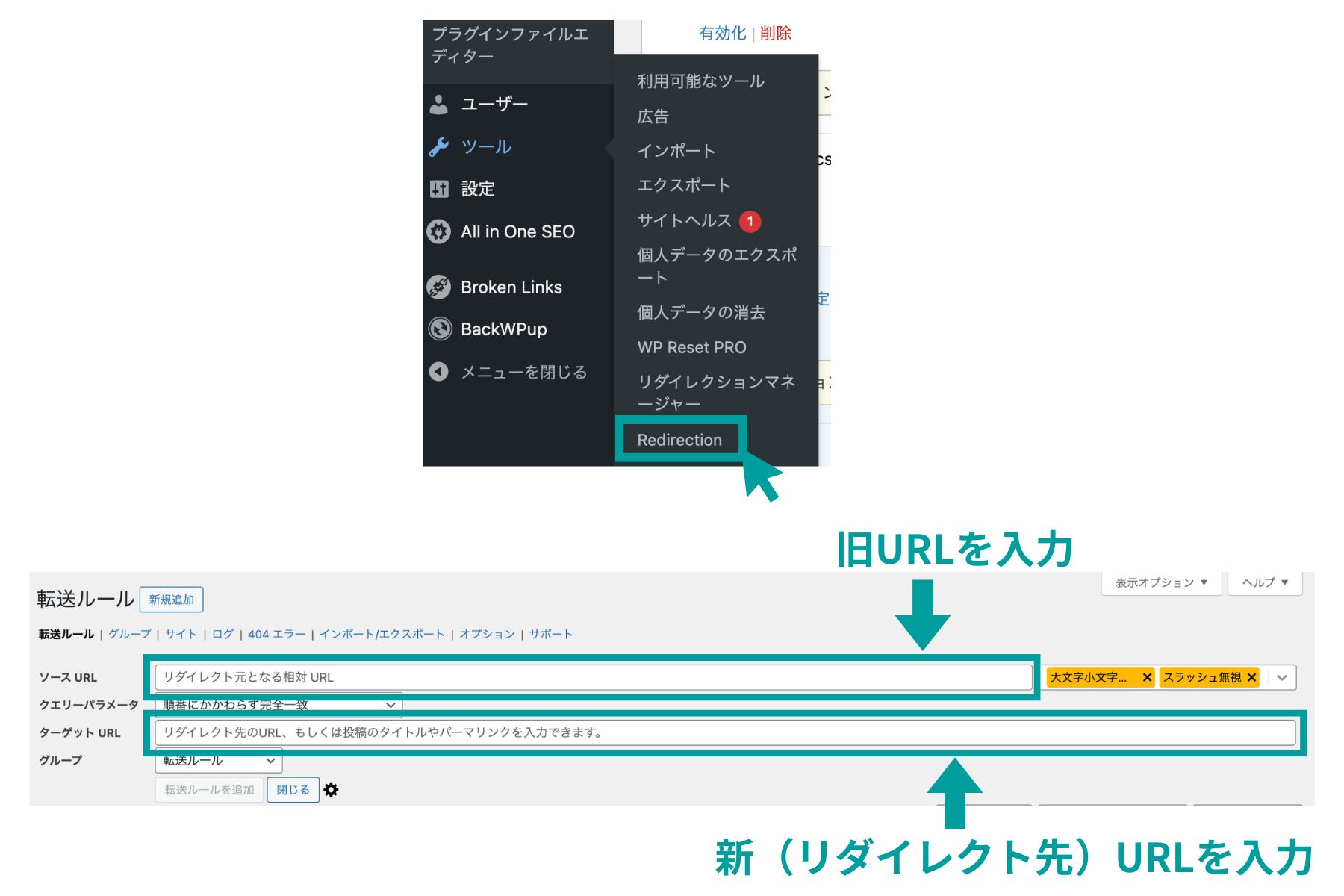Select 個人データのエクスポート submenu item
1344x896 pixels.
[x=717, y=266]
